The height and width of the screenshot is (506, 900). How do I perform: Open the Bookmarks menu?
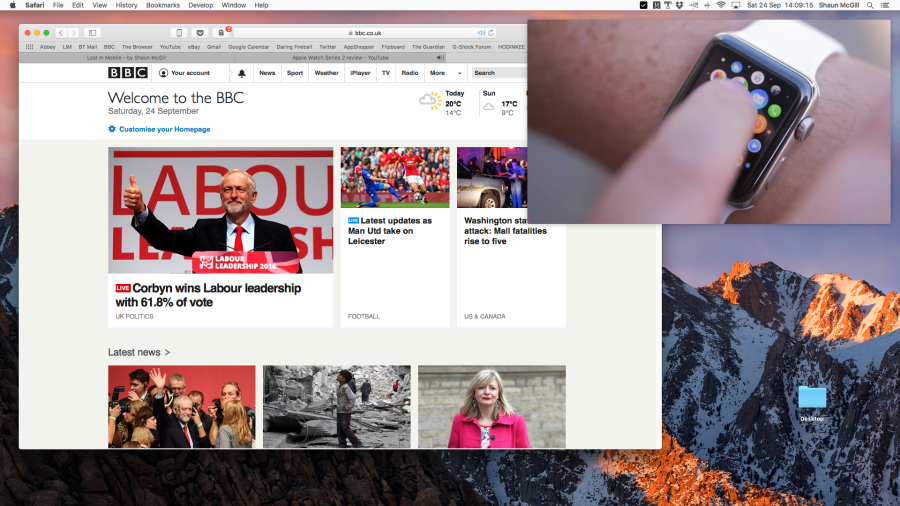(x=163, y=5)
